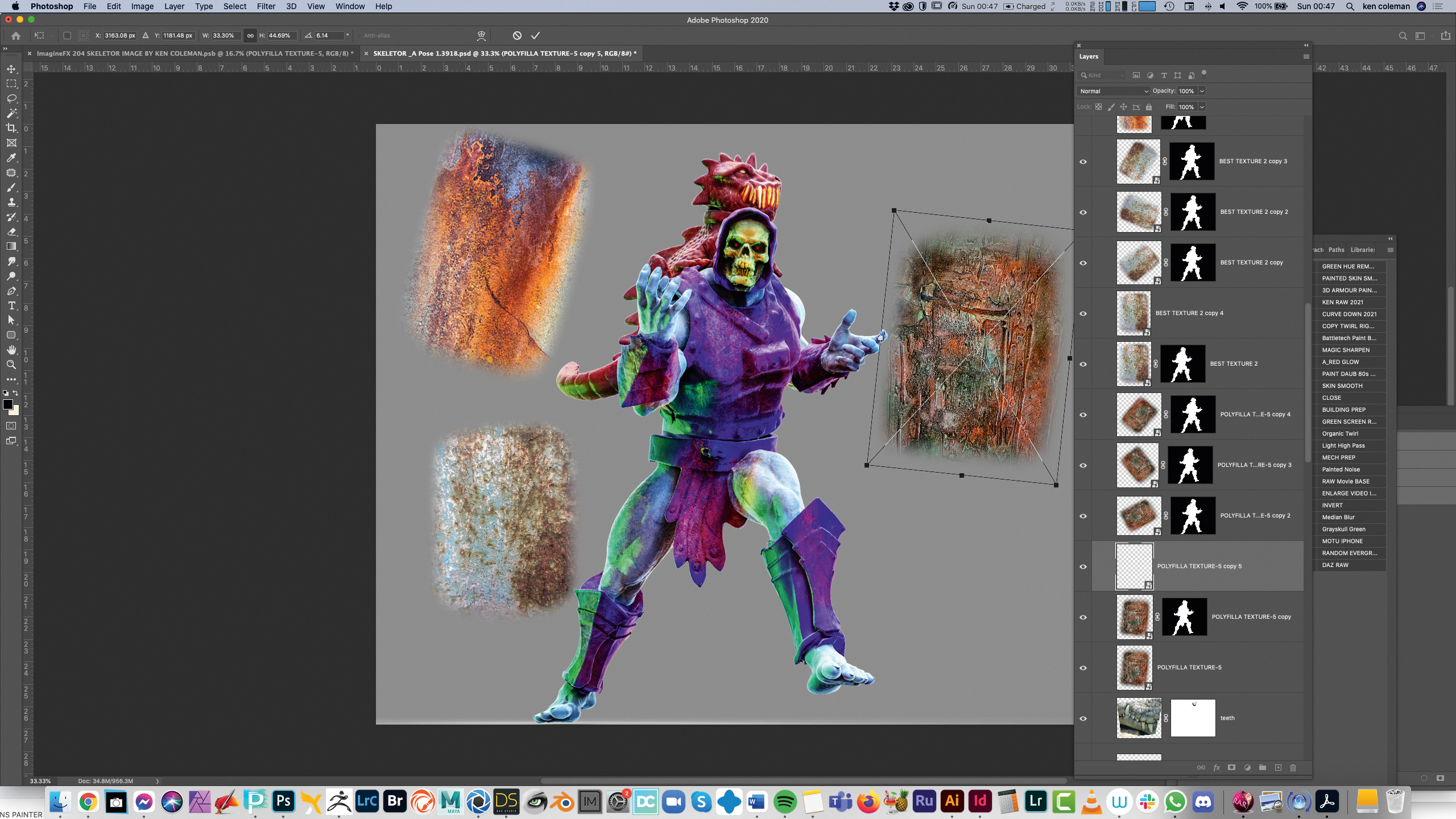Delete layer using the trash icon
Image resolution: width=1456 pixels, height=819 pixels.
coord(1293,767)
